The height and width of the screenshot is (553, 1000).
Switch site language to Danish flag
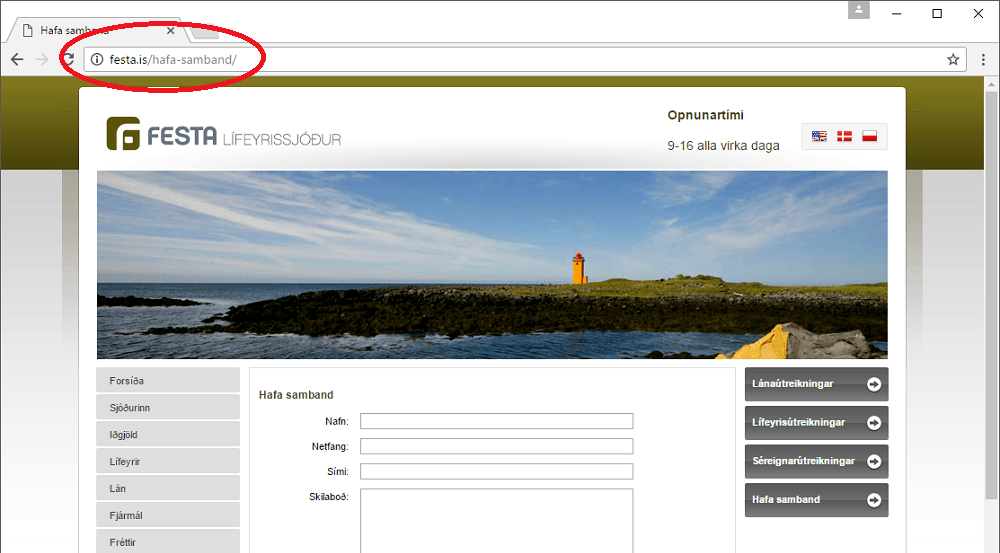pos(844,136)
